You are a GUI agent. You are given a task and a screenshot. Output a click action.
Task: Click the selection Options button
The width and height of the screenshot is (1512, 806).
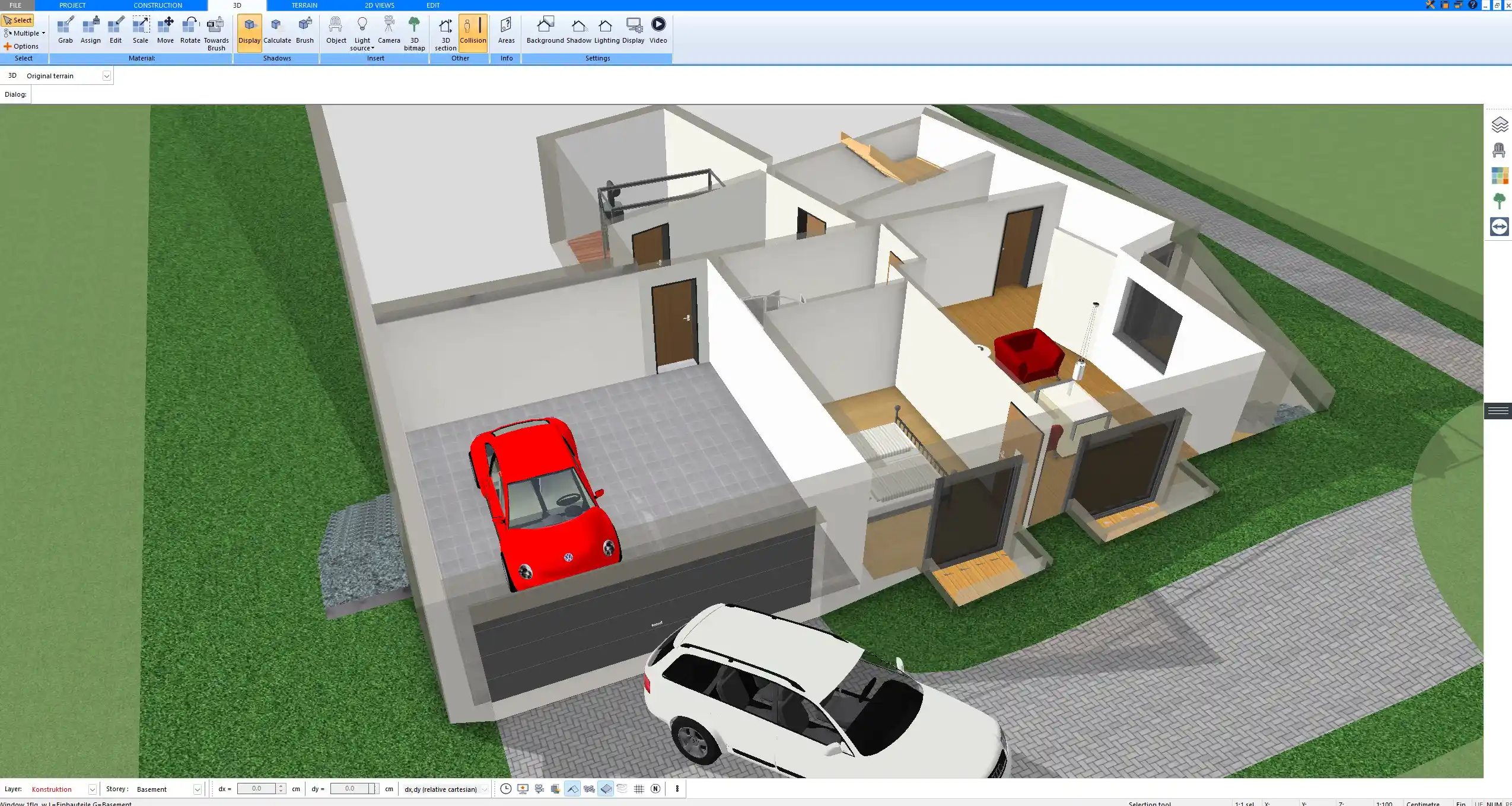(x=21, y=46)
